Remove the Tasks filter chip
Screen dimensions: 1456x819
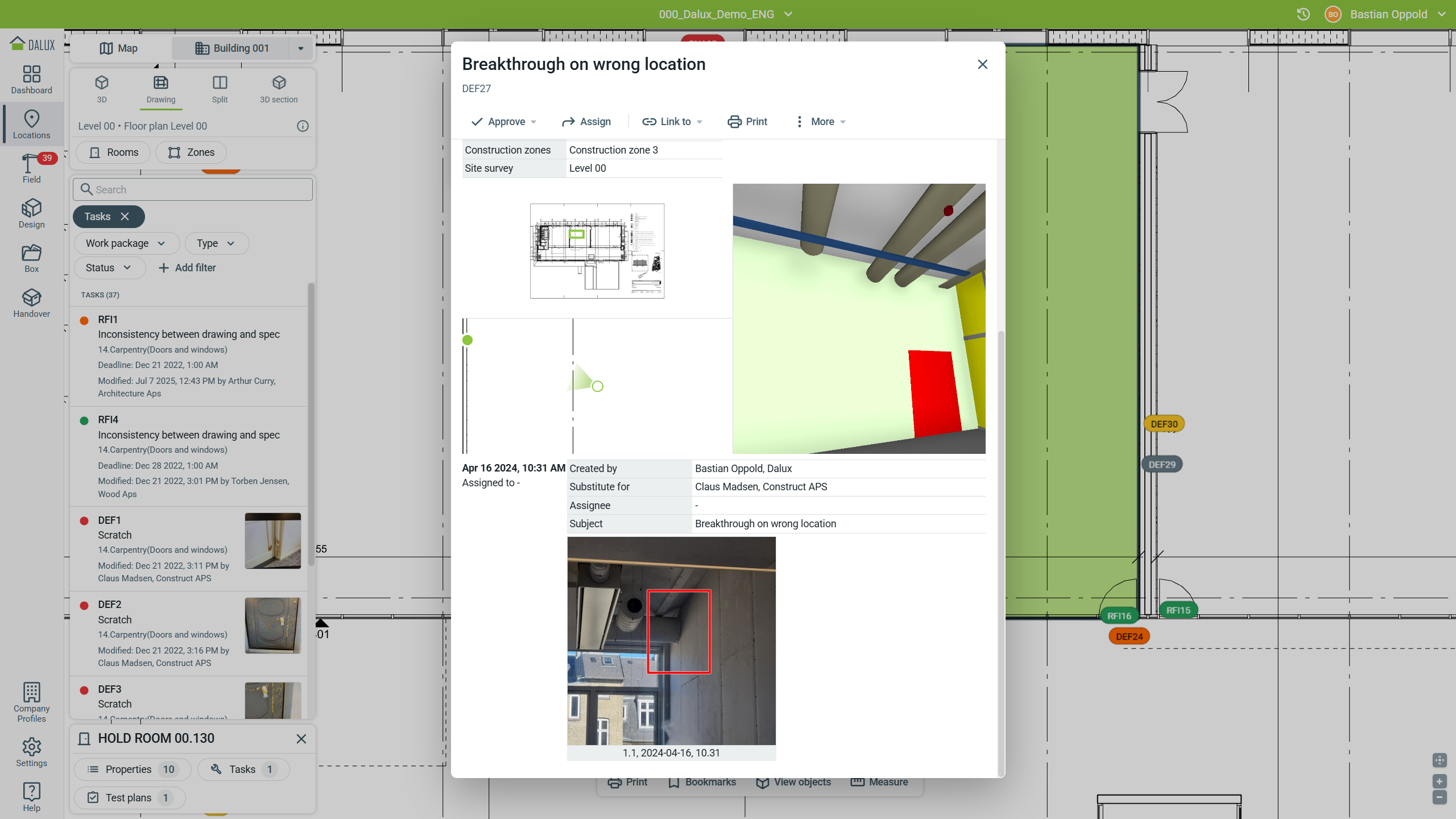coord(125,217)
